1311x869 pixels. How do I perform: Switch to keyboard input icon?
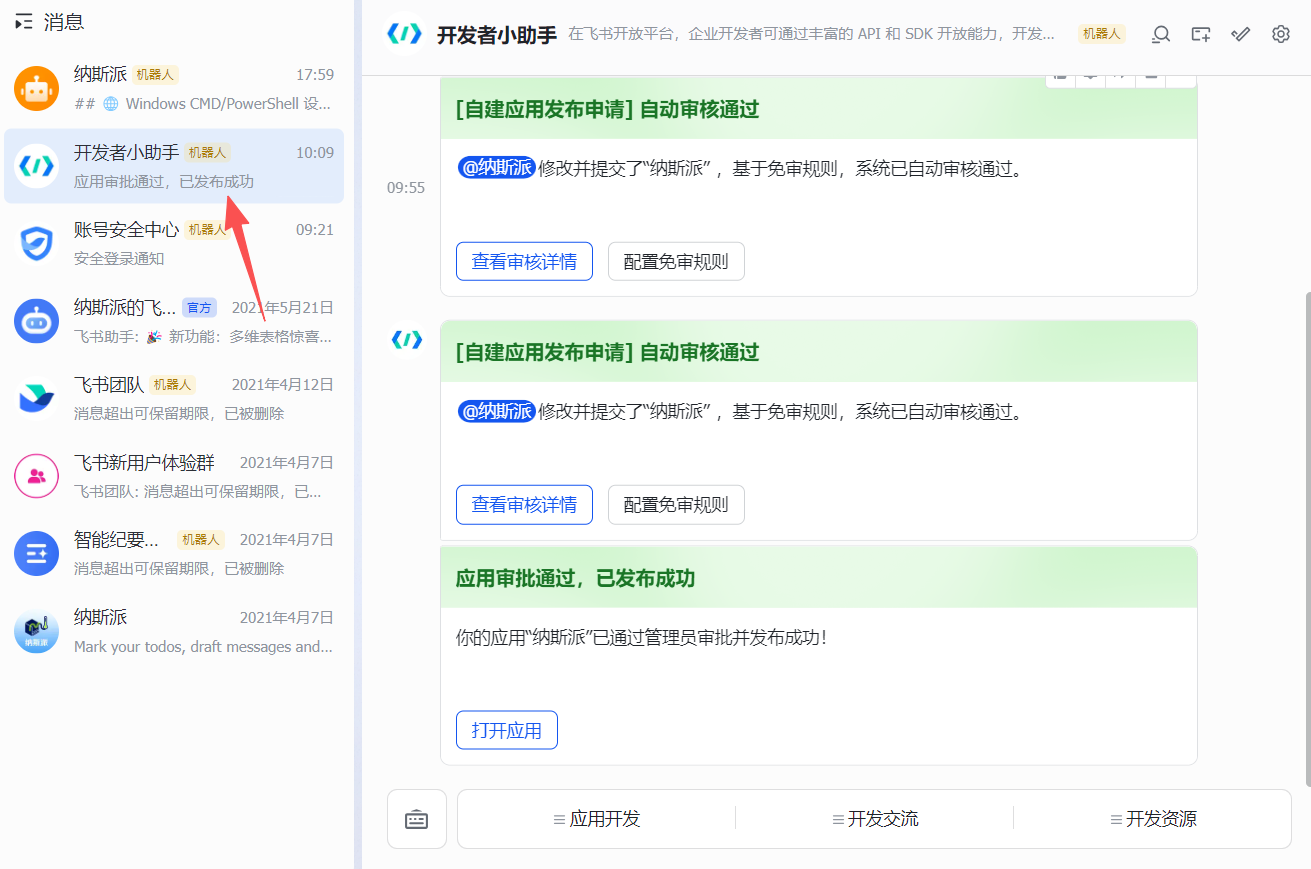pos(417,819)
